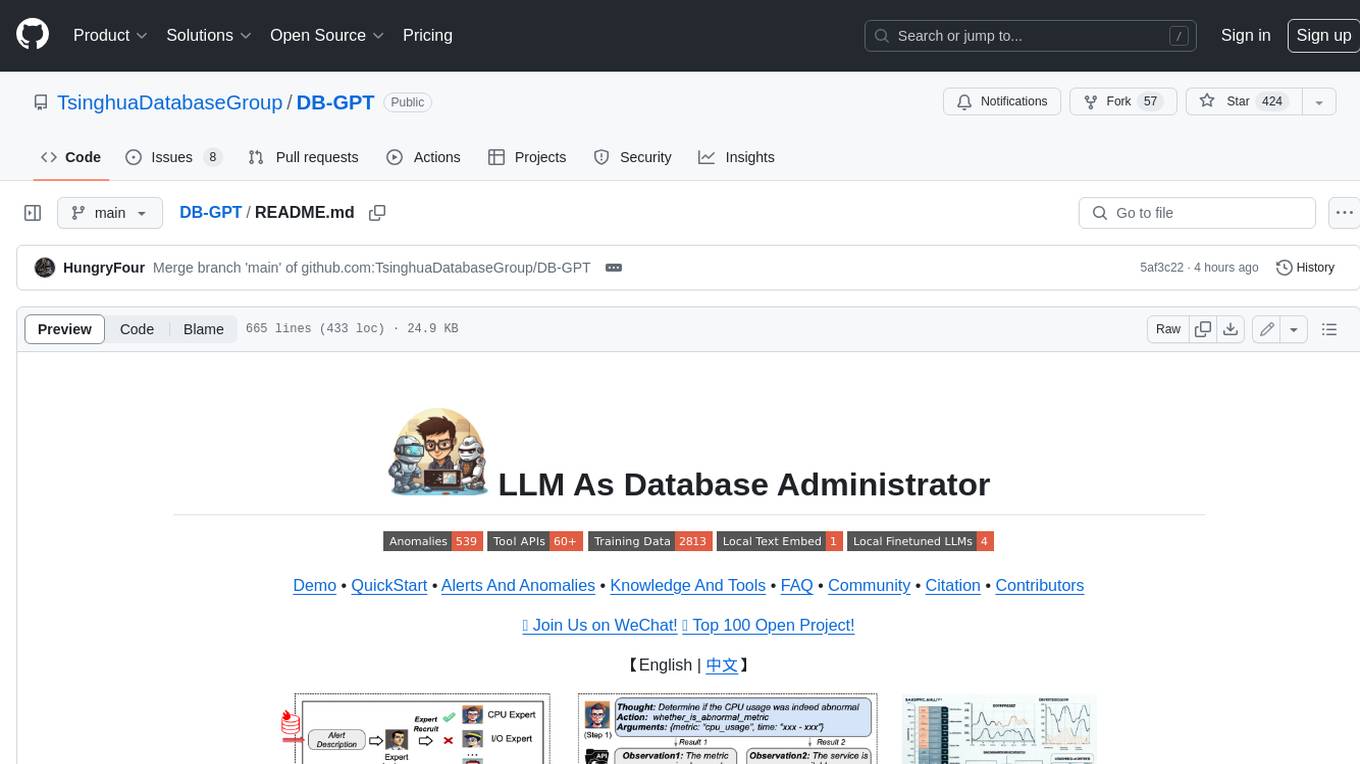This screenshot has height=764, width=1360.
Task: Jump to Alerts And Anomalies section
Action: click(518, 586)
